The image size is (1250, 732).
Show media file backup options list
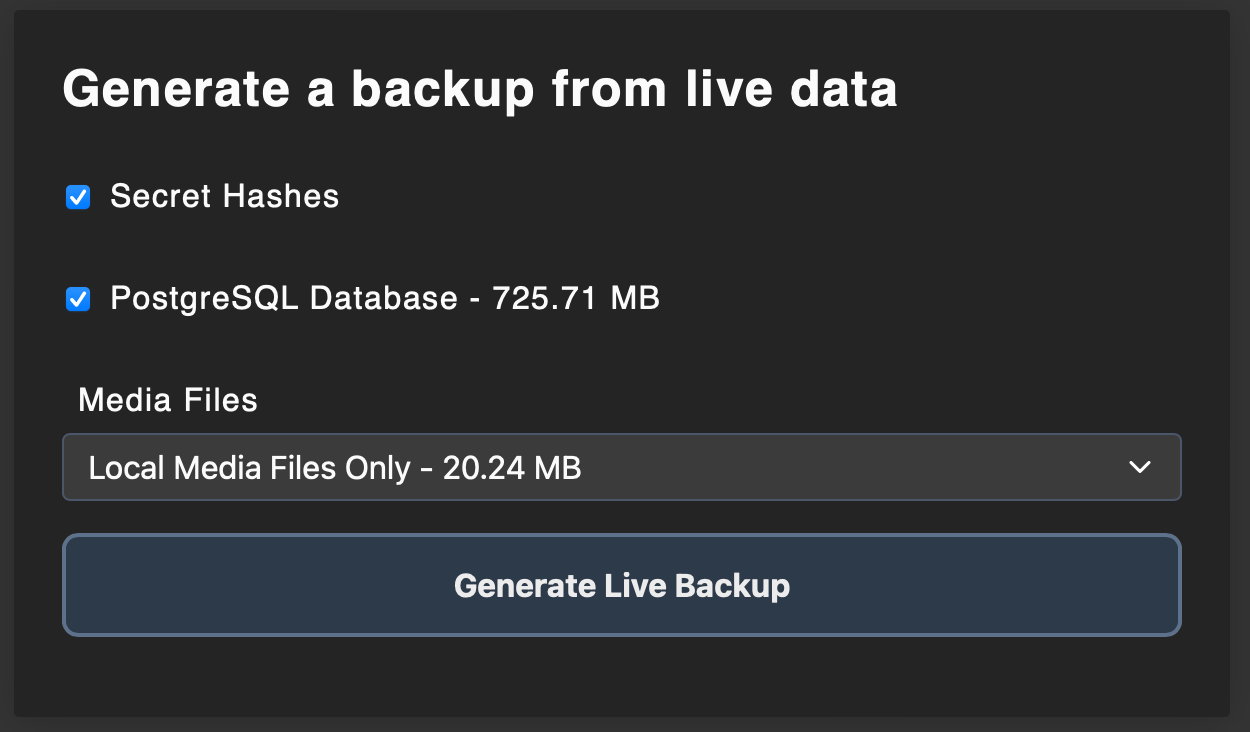click(621, 467)
